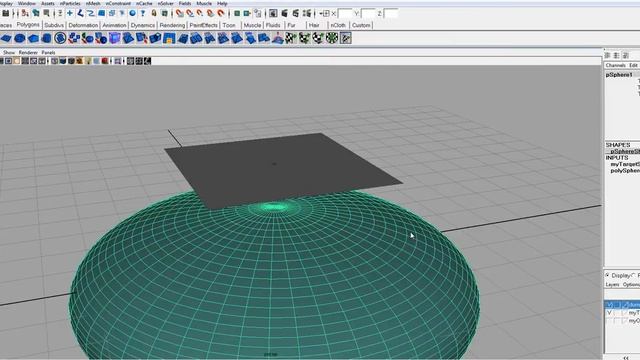Viewport: 640px width, 360px height.
Task: Click the pSphere1 object name in channel box
Action: tap(619, 75)
